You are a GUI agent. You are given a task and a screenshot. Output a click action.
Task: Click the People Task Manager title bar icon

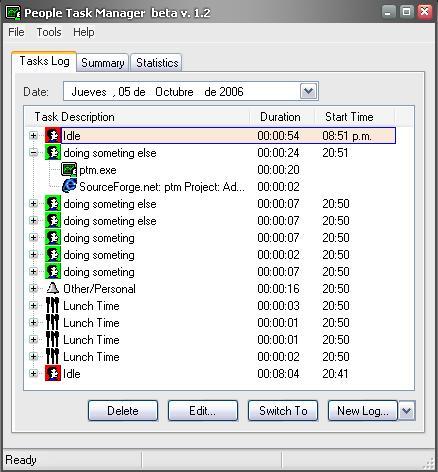[x=13, y=13]
